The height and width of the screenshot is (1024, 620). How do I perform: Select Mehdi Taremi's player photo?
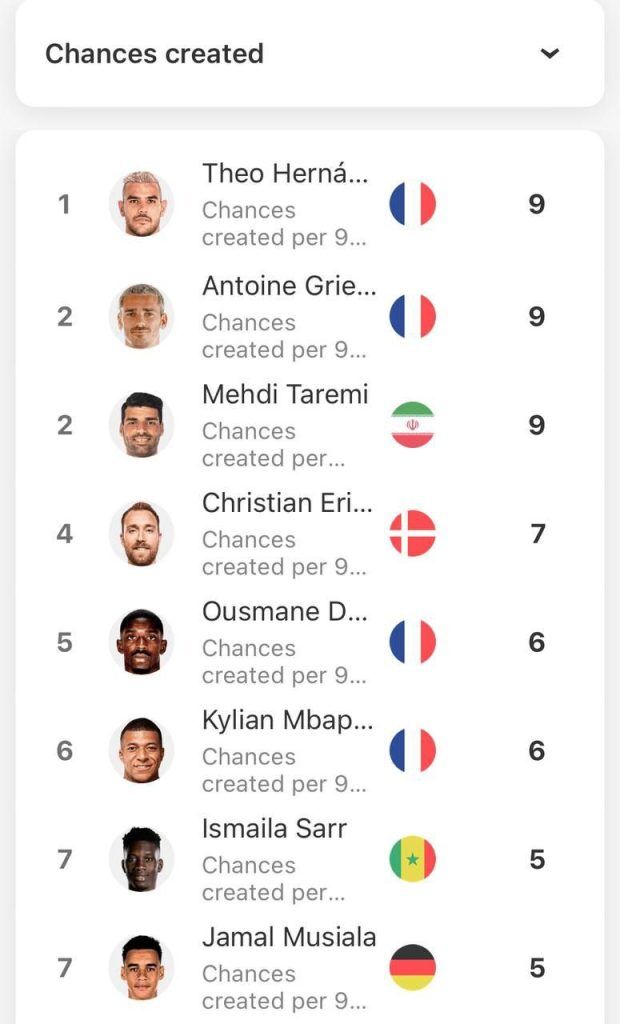coord(141,425)
